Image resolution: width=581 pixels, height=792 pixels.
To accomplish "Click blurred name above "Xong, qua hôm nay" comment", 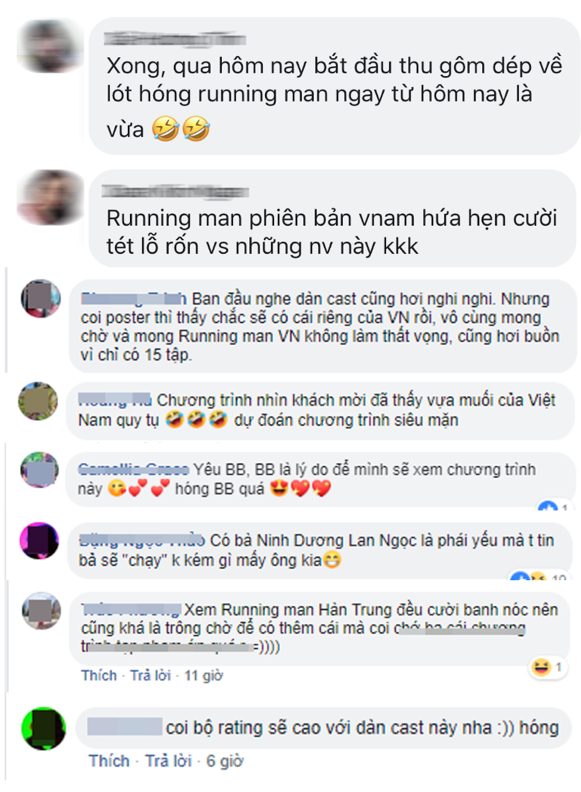I will (175, 39).
